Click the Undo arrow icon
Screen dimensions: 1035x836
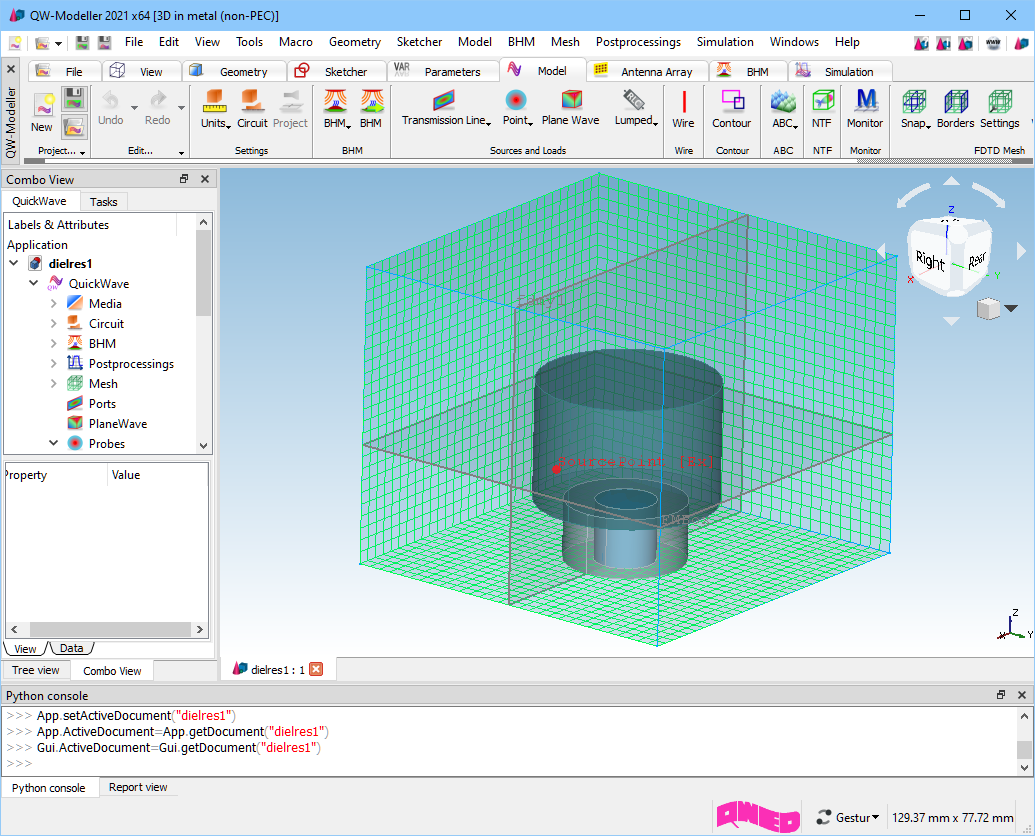pos(110,100)
